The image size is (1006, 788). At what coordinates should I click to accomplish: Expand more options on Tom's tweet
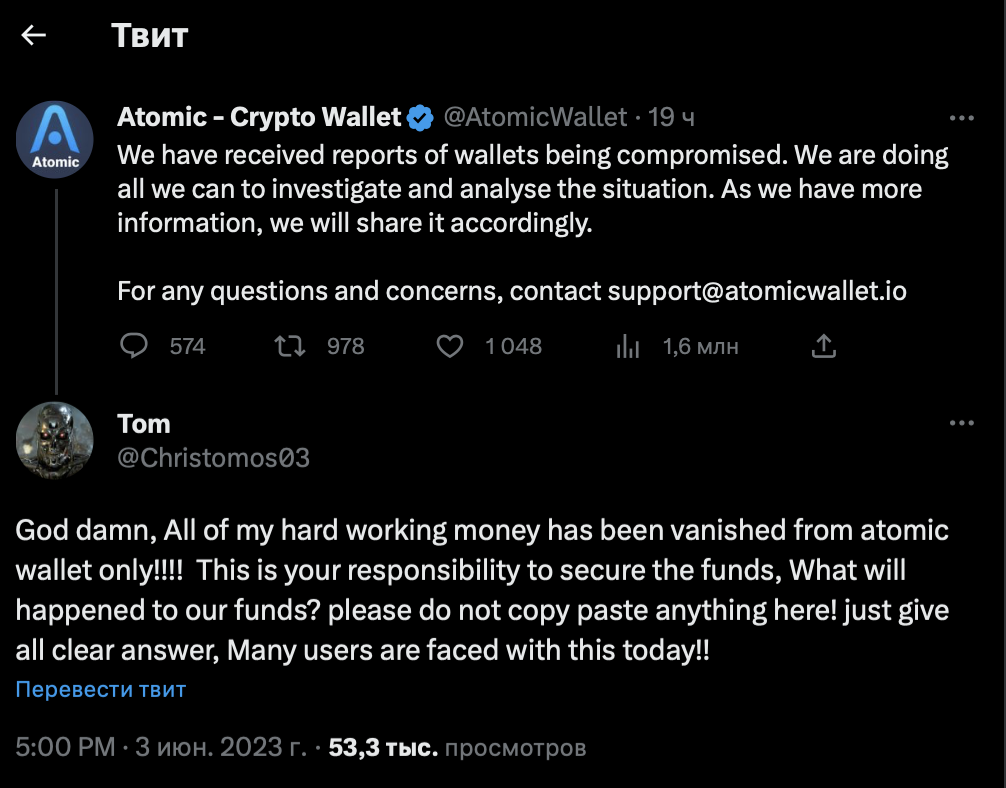961,423
